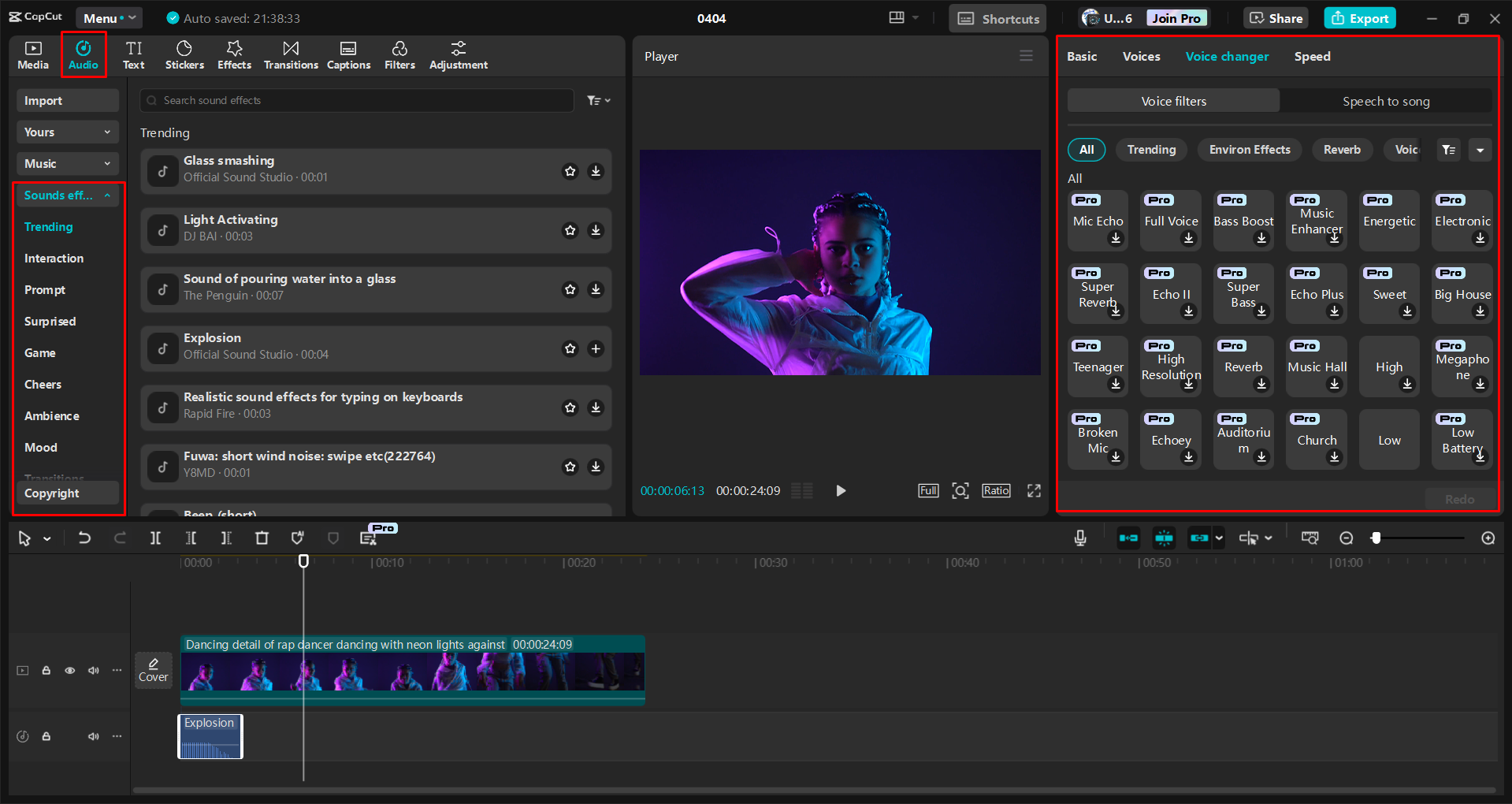
Task: Open the Stickers panel
Action: (x=184, y=55)
